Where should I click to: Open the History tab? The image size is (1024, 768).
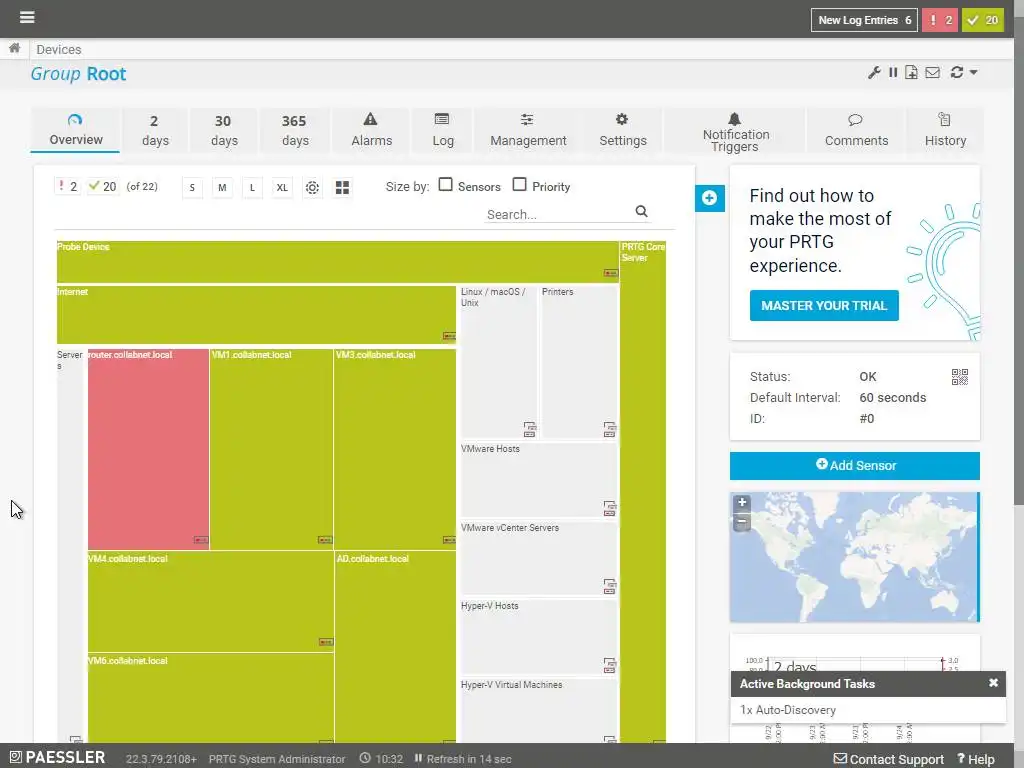[x=945, y=130]
